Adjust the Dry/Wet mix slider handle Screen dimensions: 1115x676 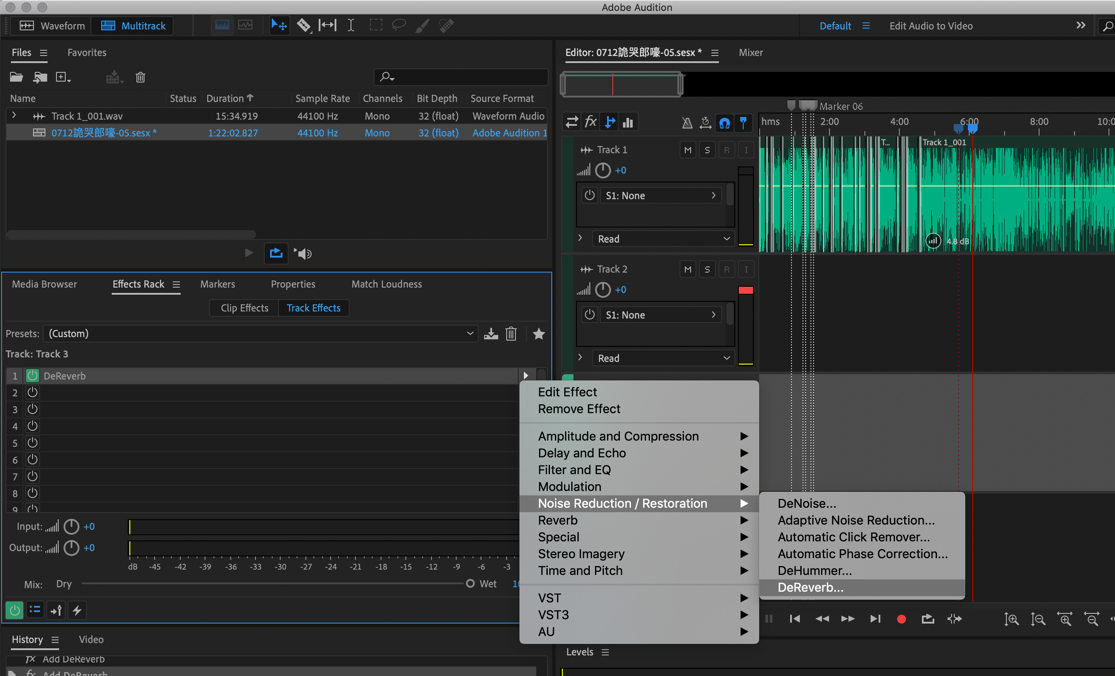470,584
